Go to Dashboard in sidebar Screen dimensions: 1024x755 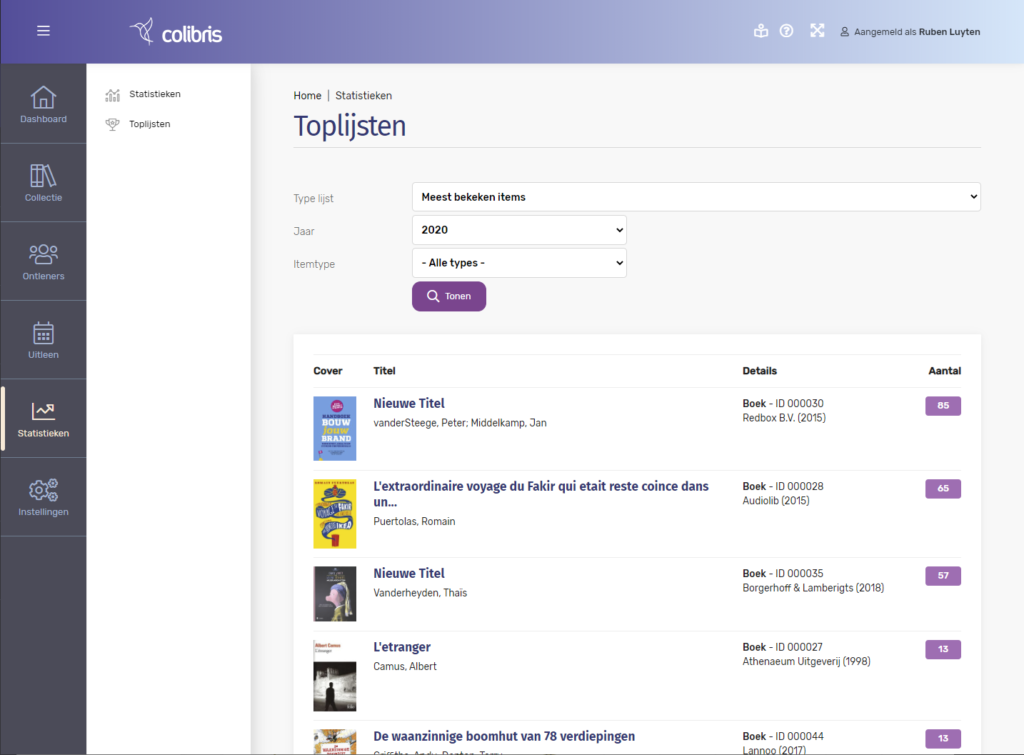click(43, 104)
